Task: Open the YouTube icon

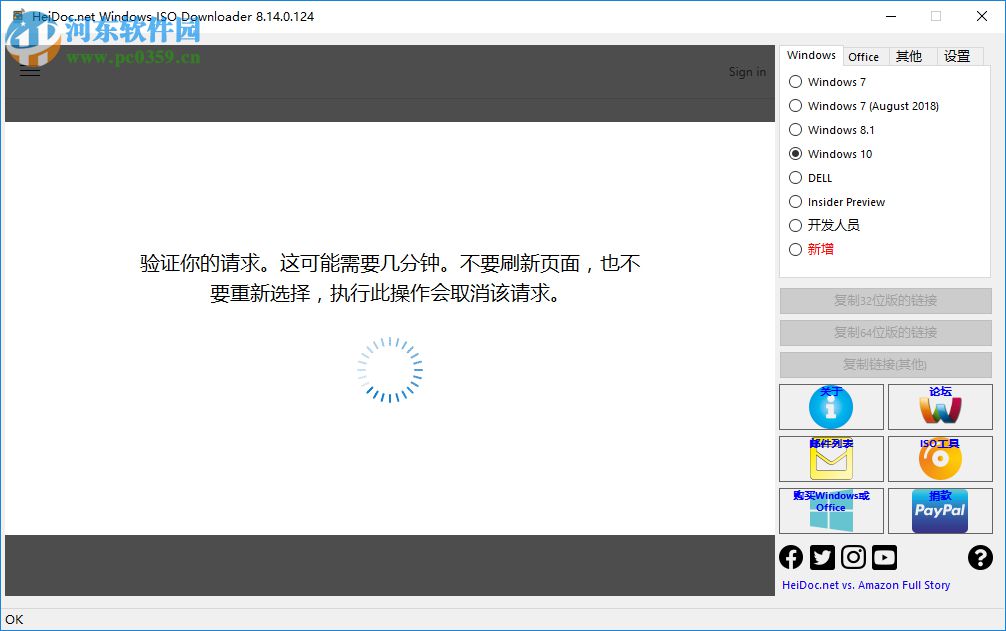Action: pos(883,557)
